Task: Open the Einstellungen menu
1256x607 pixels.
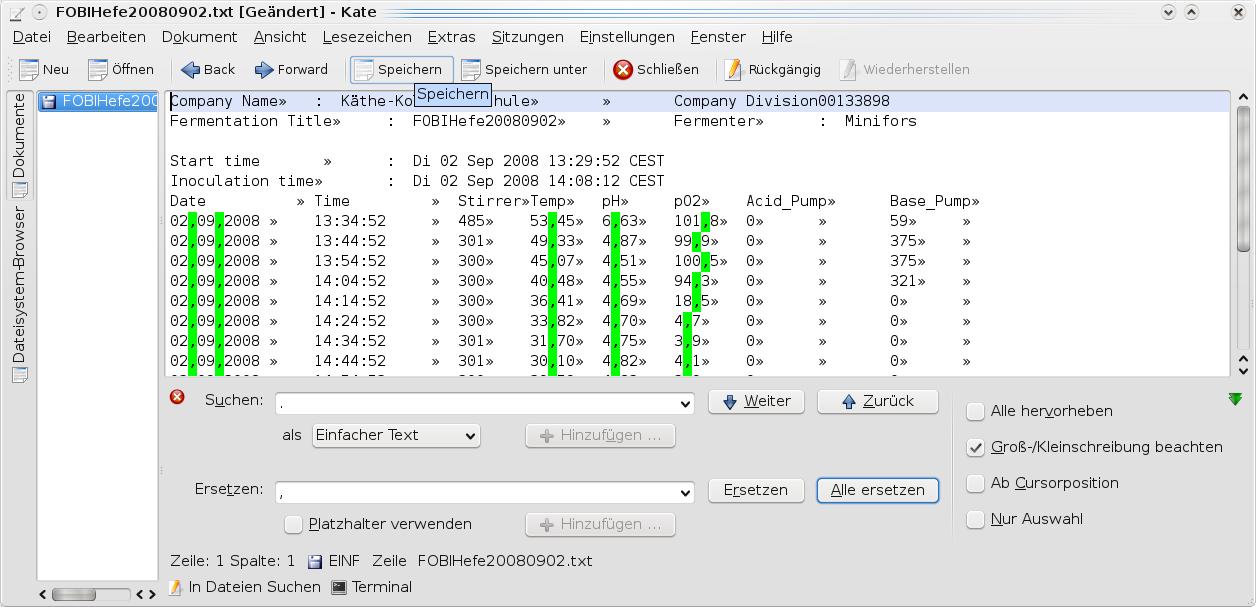Action: click(627, 37)
